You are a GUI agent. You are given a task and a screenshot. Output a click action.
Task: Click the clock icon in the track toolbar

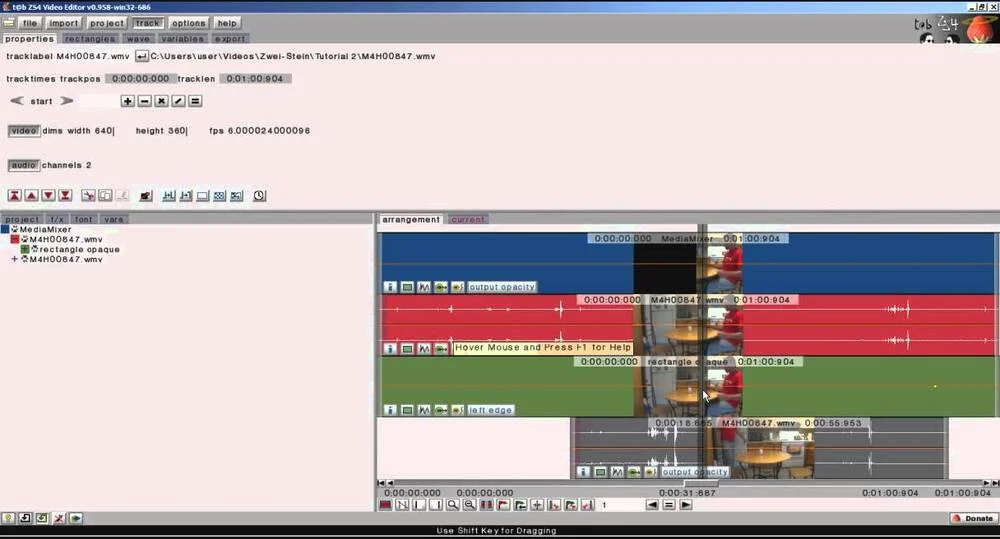[259, 196]
